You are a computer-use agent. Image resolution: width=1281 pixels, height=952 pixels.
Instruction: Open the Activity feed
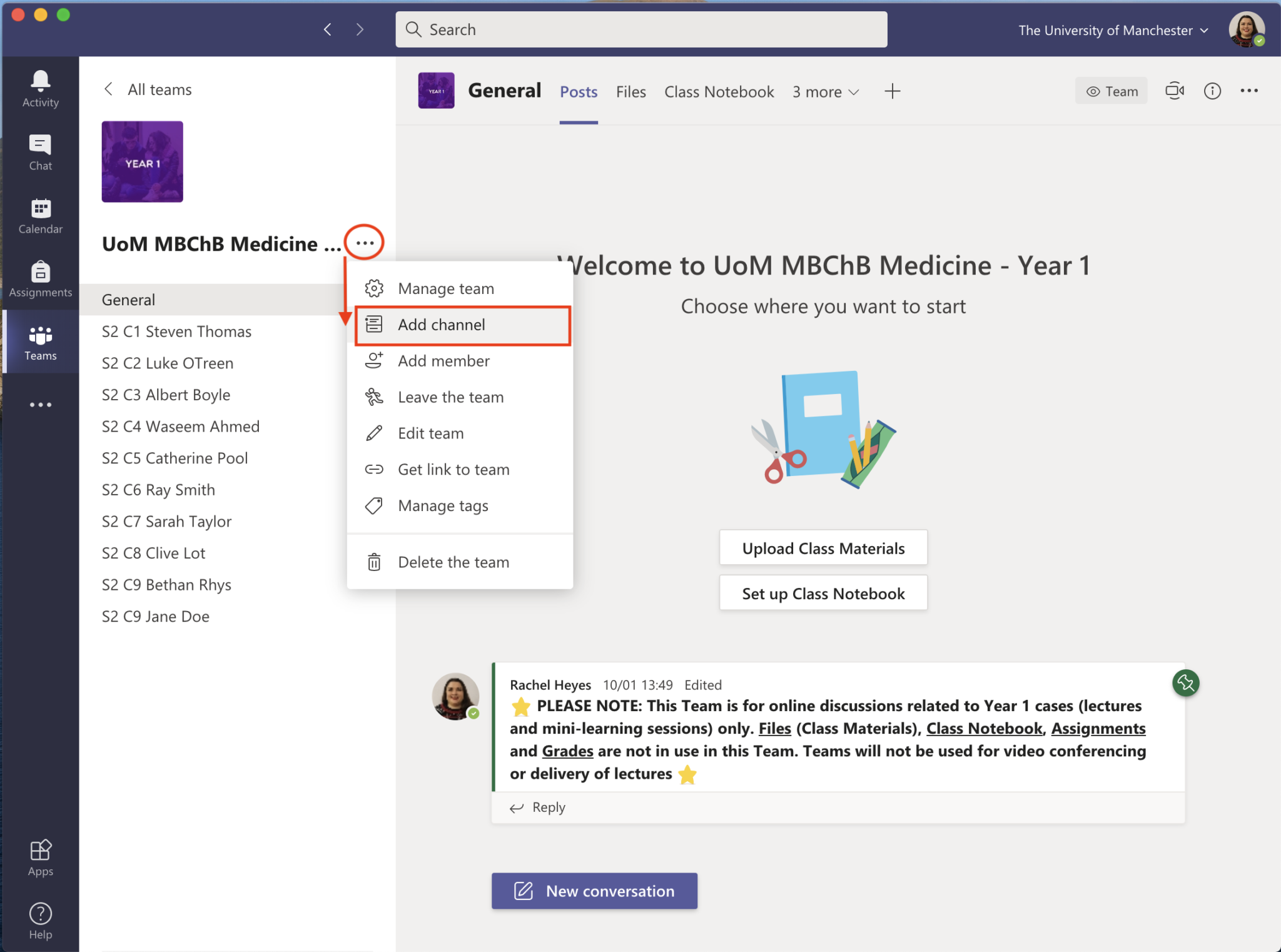coord(39,88)
